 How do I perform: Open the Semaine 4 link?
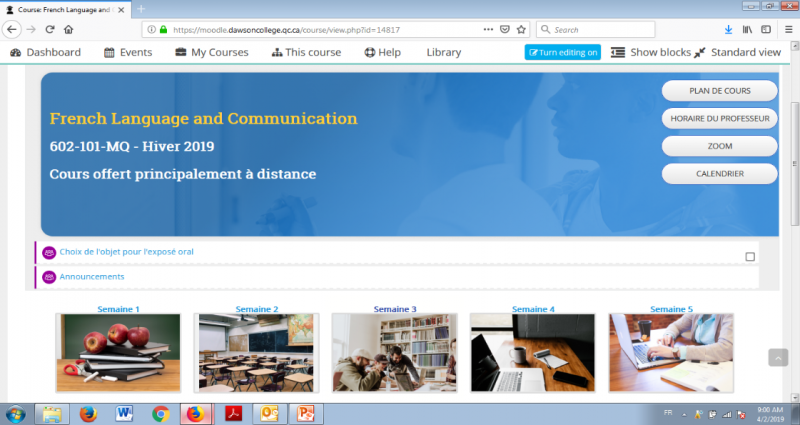533,309
